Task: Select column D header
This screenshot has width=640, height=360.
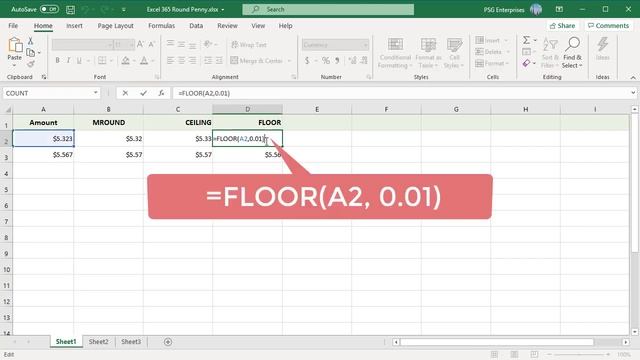Action: click(x=247, y=109)
